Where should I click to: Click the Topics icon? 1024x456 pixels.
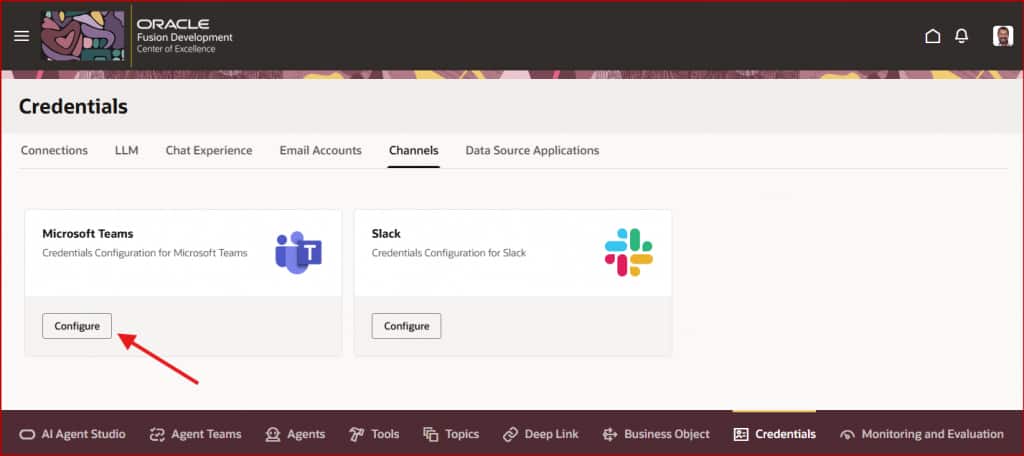coord(430,434)
